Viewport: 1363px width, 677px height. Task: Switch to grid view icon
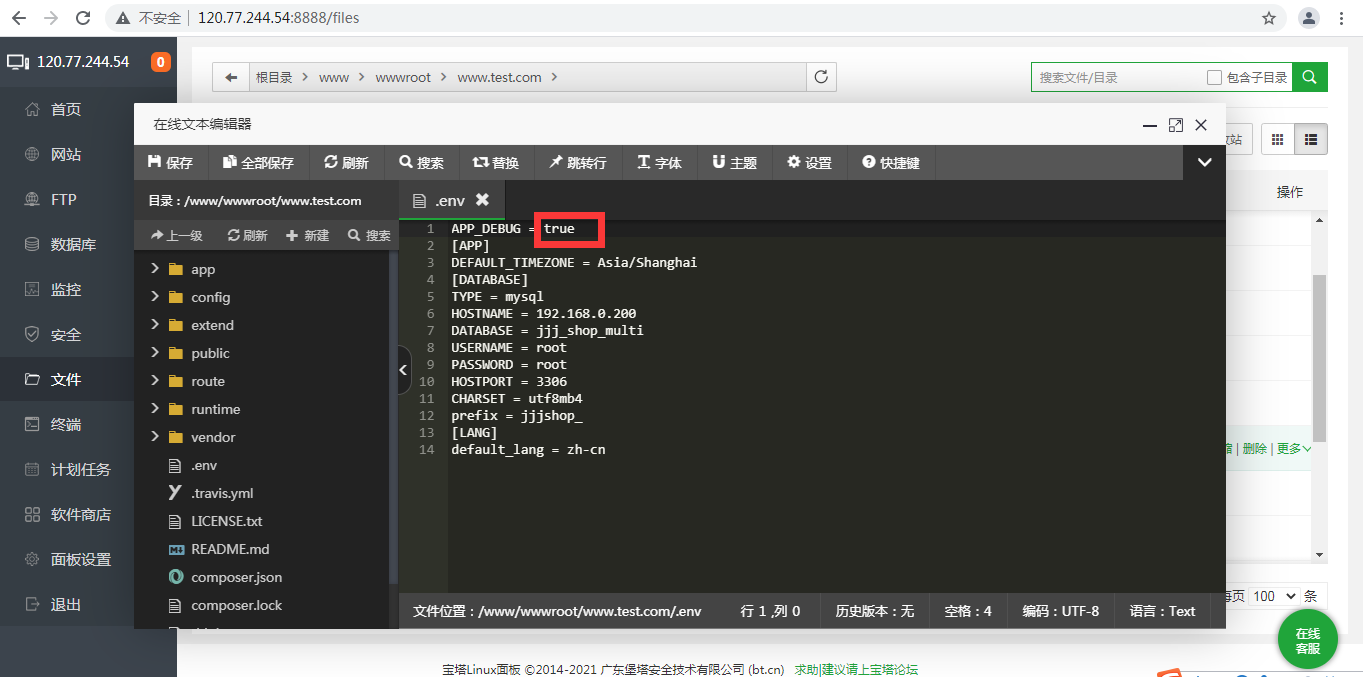[x=1277, y=140]
